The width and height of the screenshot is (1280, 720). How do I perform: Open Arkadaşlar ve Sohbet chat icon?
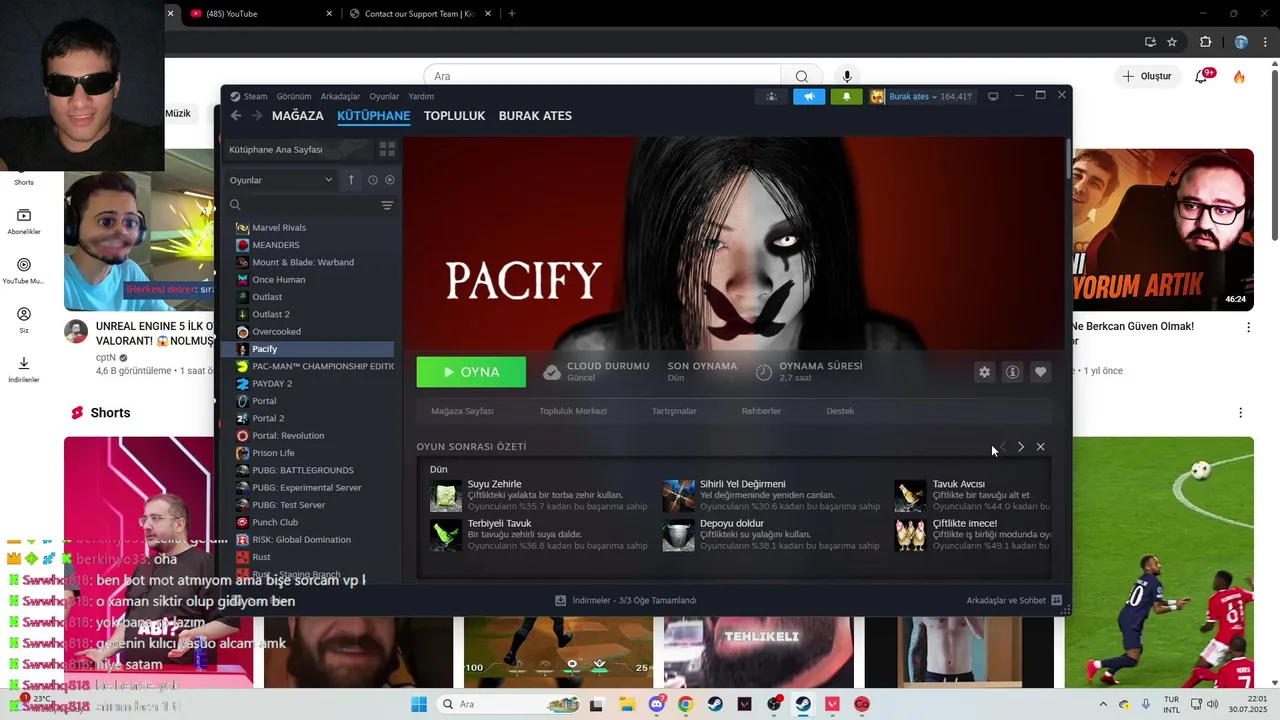pyautogui.click(x=1057, y=600)
